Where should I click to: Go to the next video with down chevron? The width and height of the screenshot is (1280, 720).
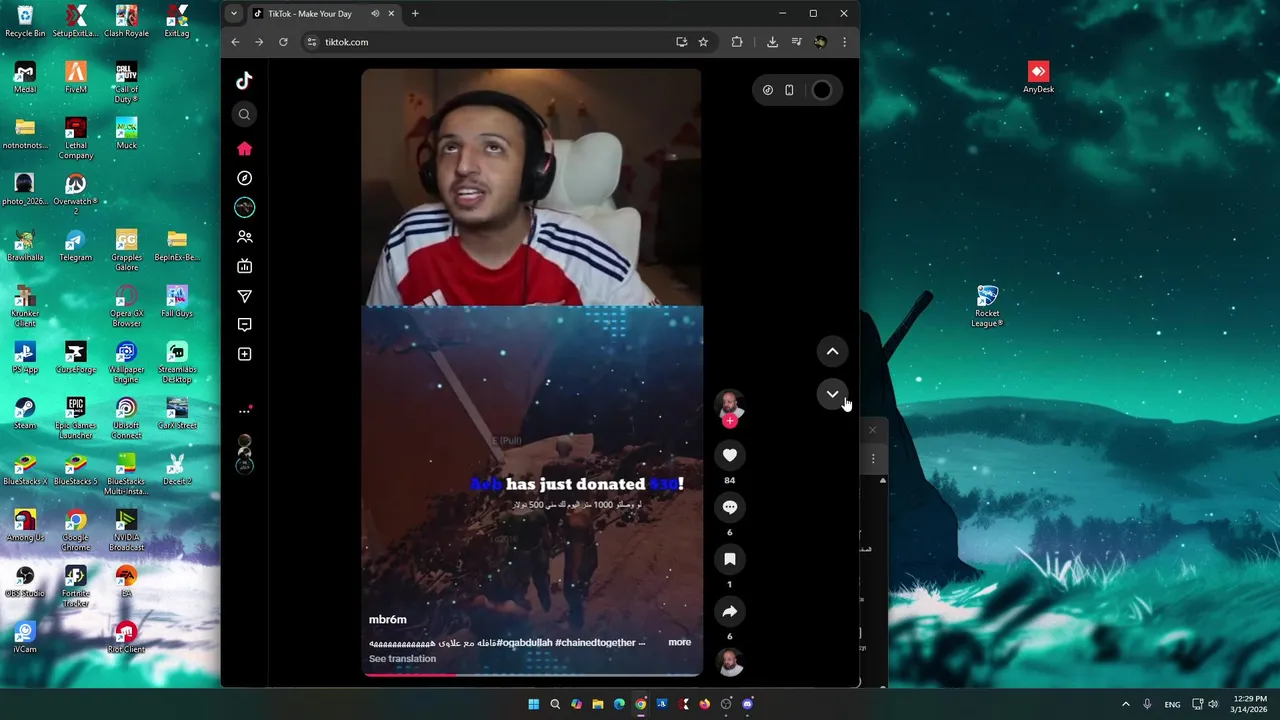[832, 394]
